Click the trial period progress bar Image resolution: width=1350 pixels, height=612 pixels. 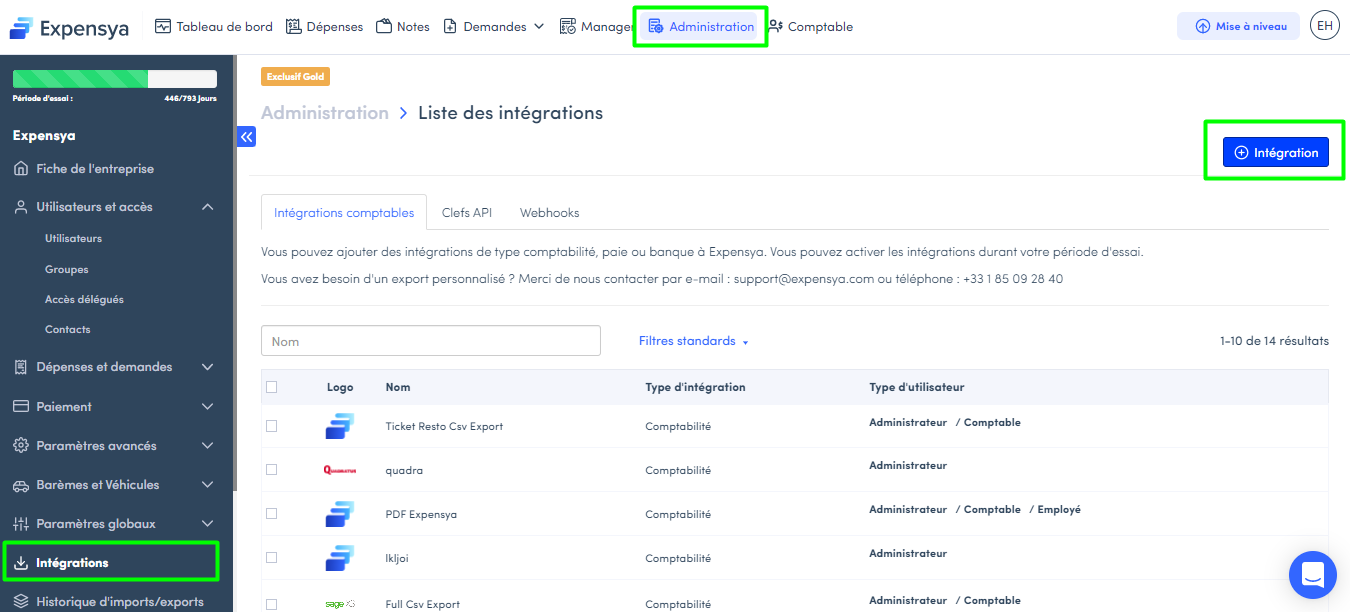point(115,79)
